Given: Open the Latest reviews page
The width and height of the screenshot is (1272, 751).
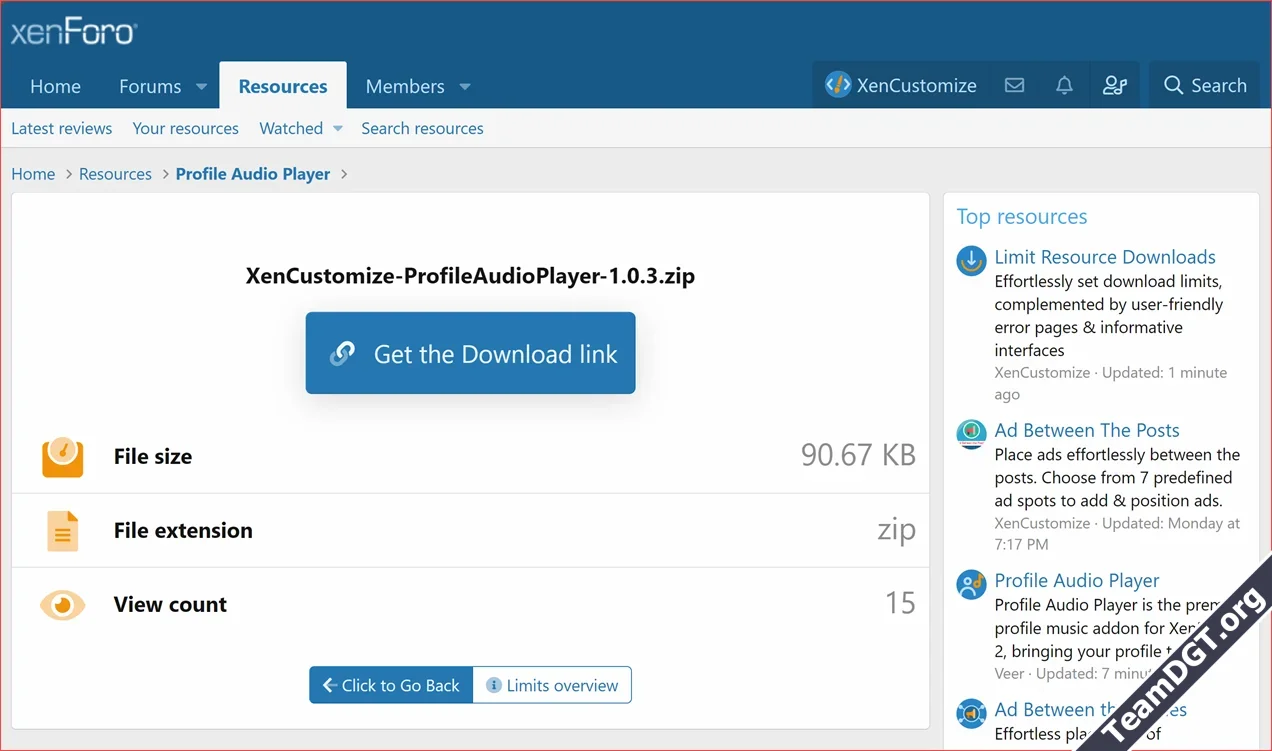Looking at the screenshot, I should pos(61,128).
